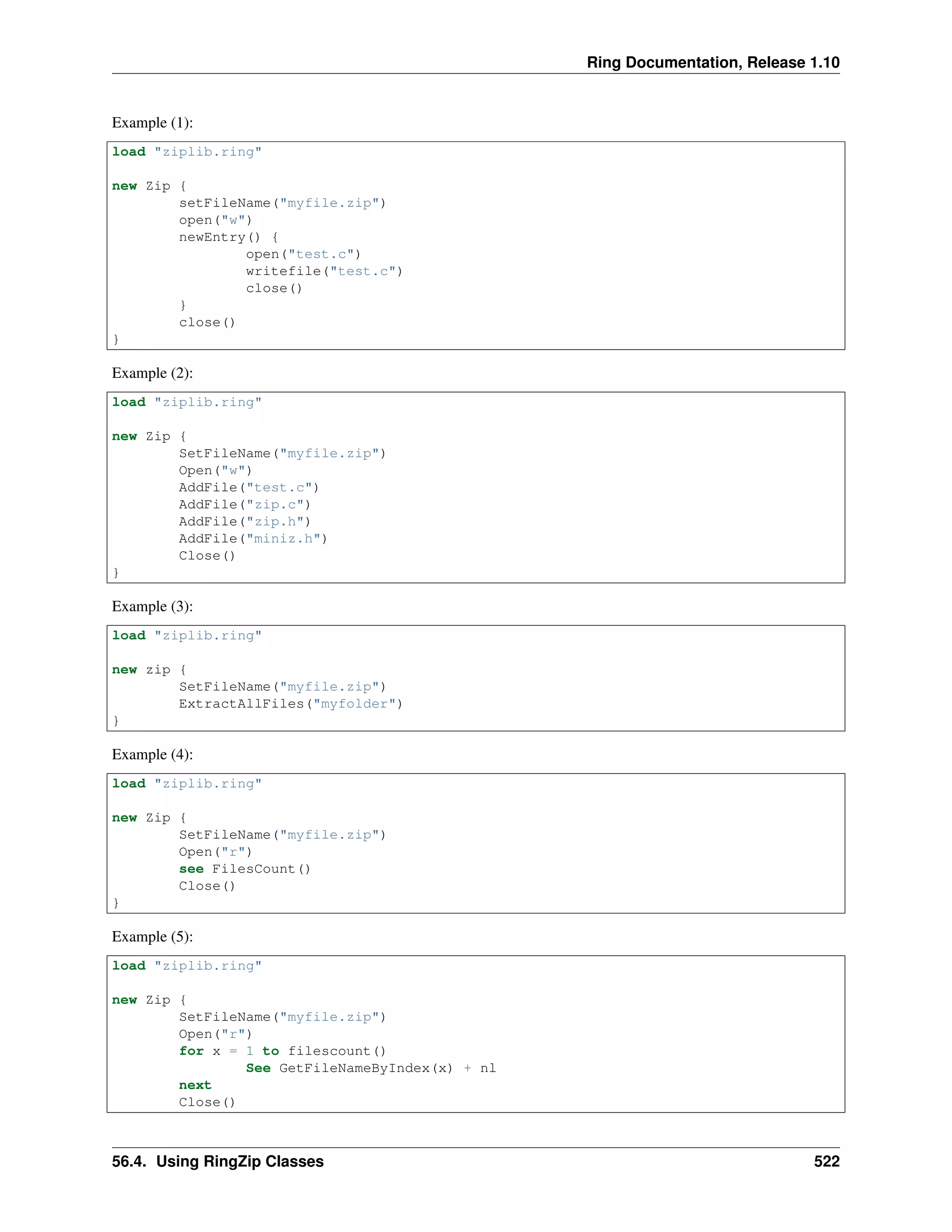Click the line setFileName("myfile.zip") in Example 1
952x1232 pixels.
[x=283, y=203]
